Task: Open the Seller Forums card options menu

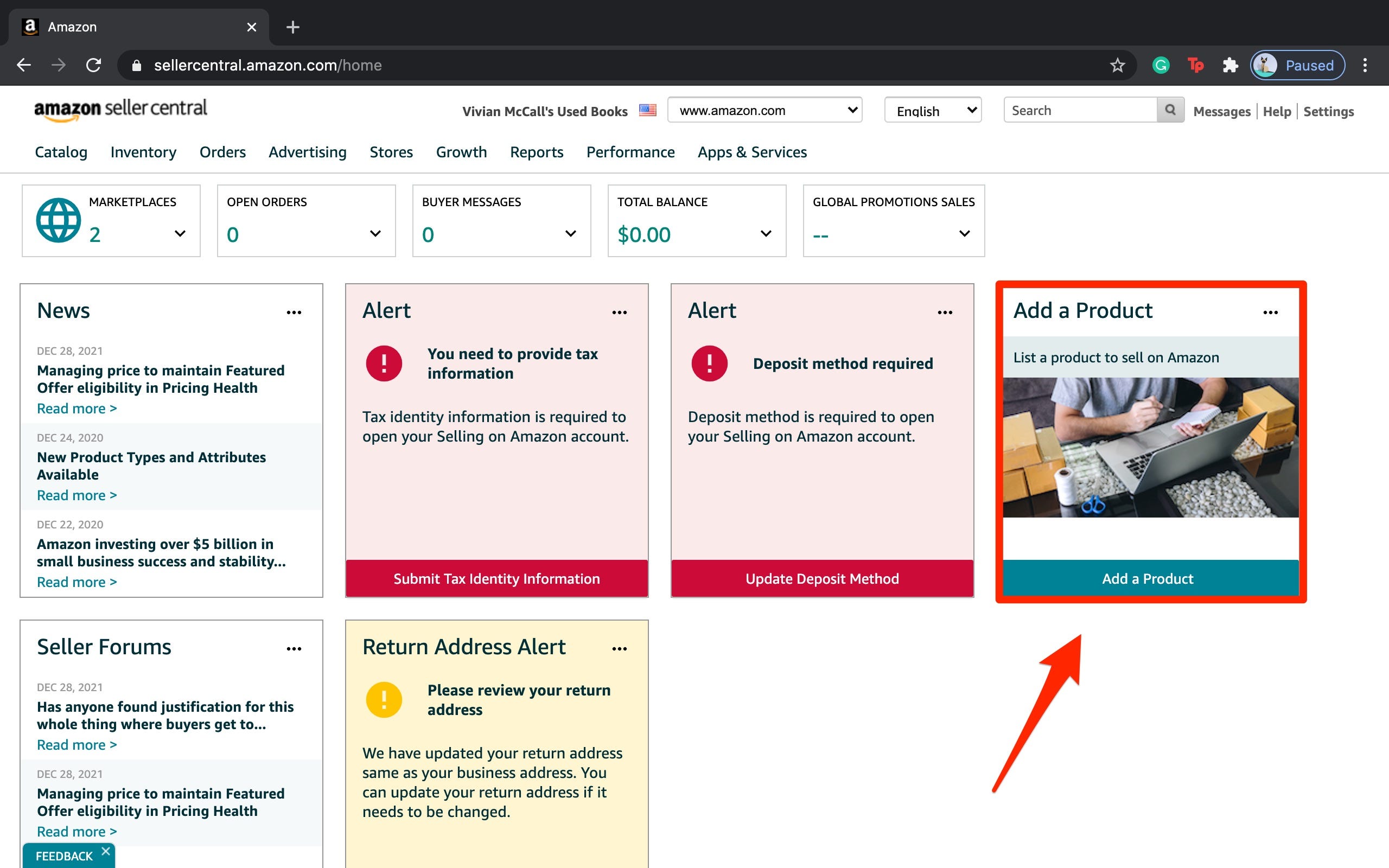Action: 294,649
